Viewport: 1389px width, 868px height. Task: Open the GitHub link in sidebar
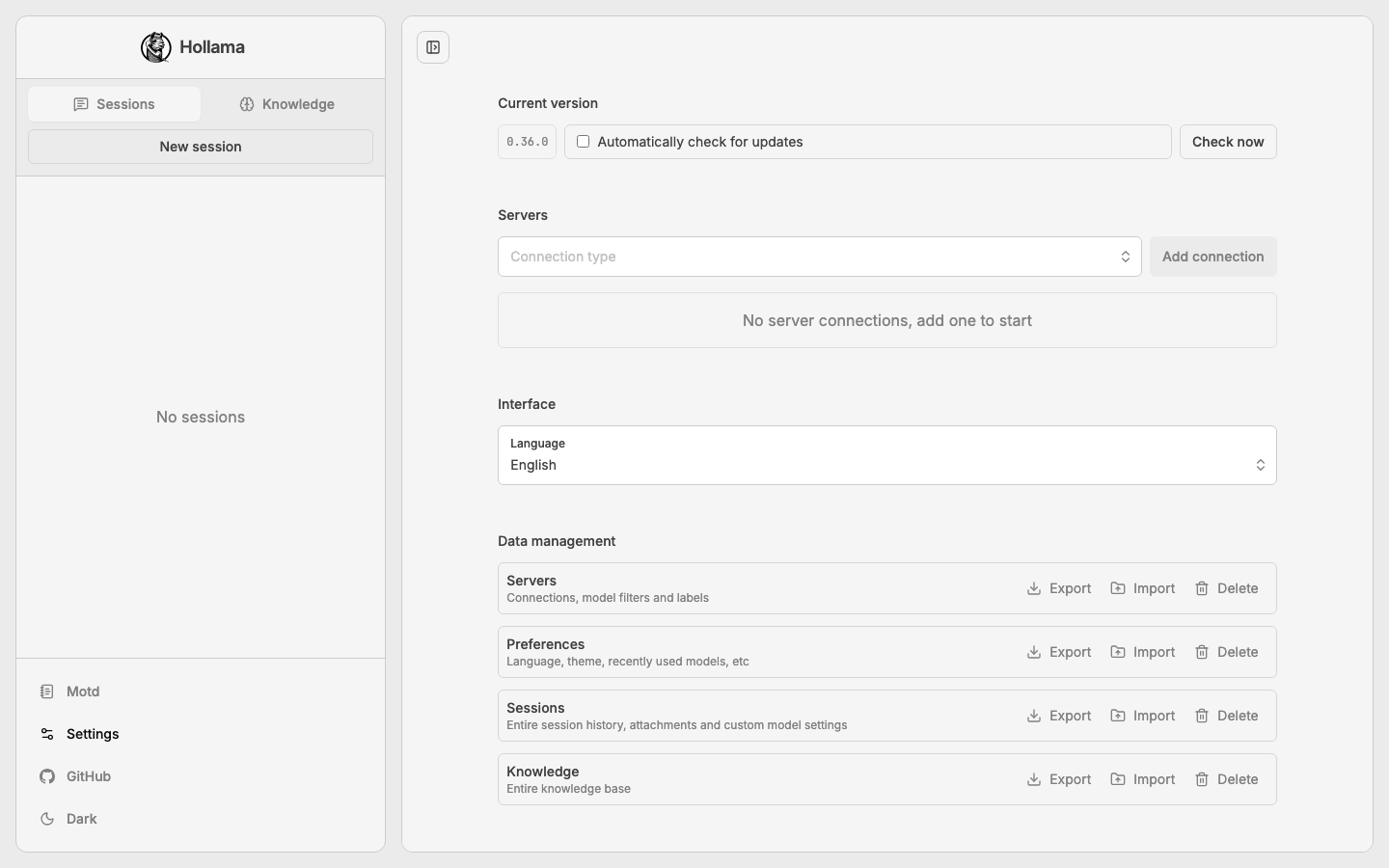(x=201, y=776)
